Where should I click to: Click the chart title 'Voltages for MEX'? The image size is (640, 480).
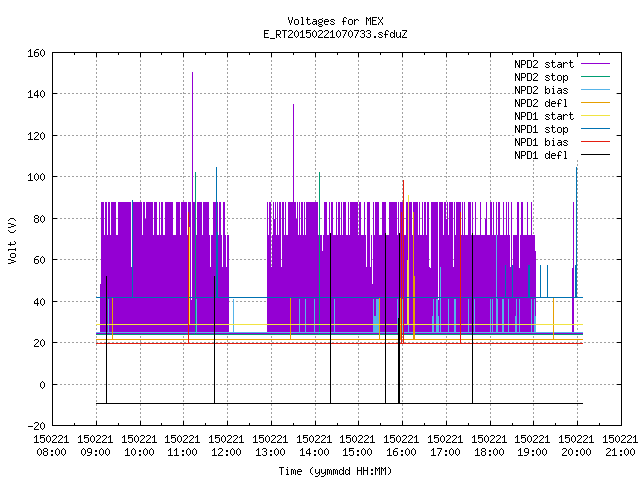coord(335,21)
